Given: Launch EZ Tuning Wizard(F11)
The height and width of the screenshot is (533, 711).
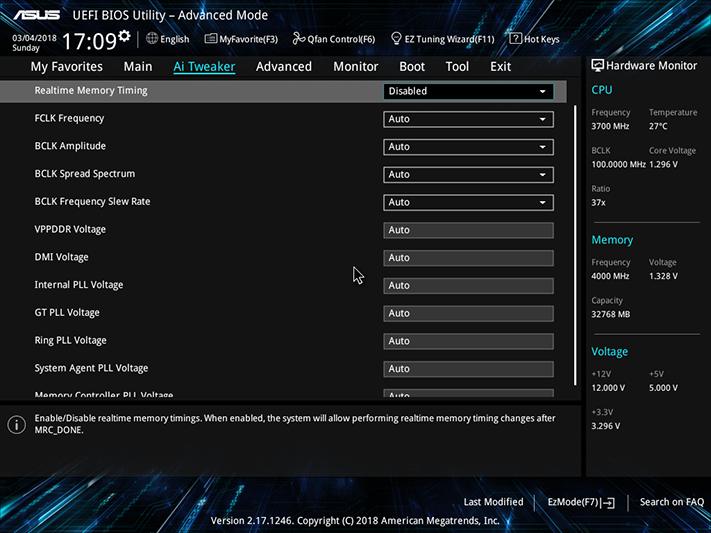Looking at the screenshot, I should 442,39.
